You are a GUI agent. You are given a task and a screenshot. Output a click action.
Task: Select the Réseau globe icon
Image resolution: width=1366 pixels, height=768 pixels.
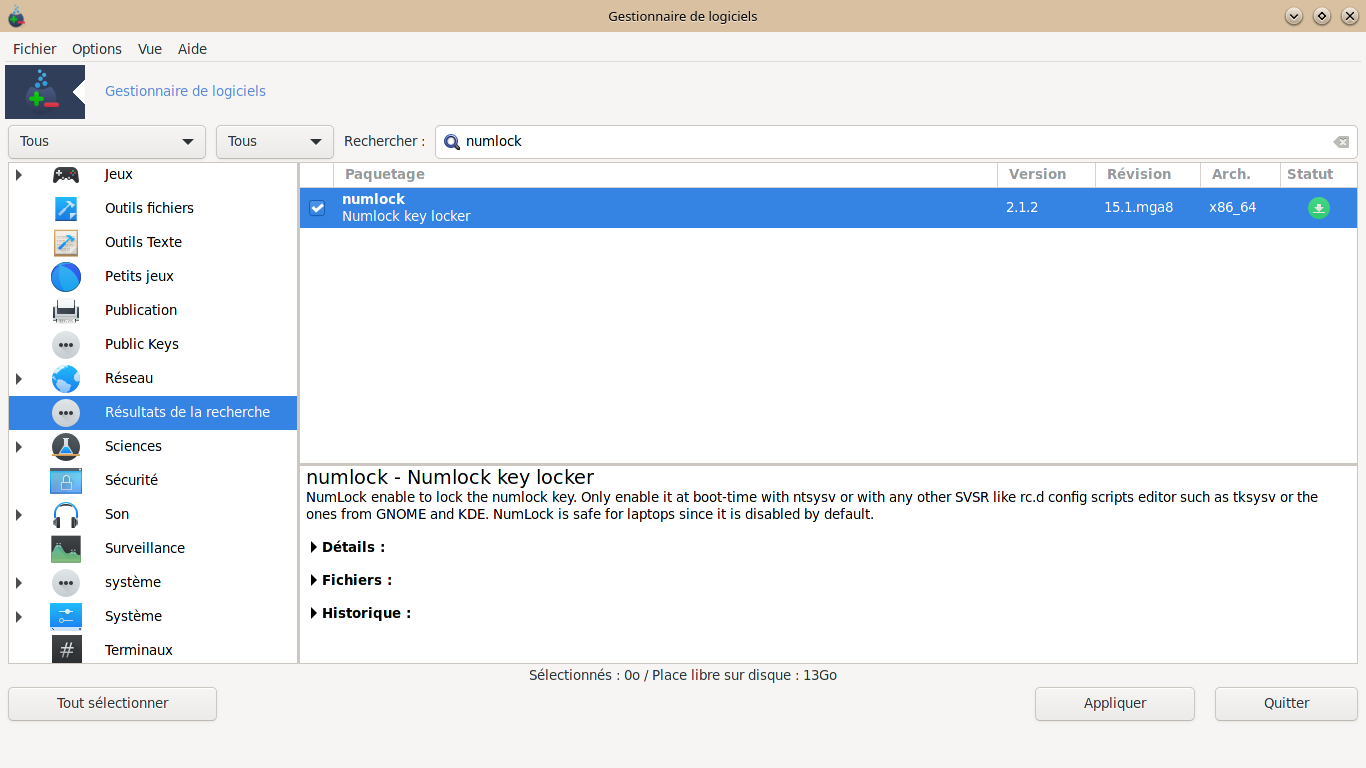(66, 379)
